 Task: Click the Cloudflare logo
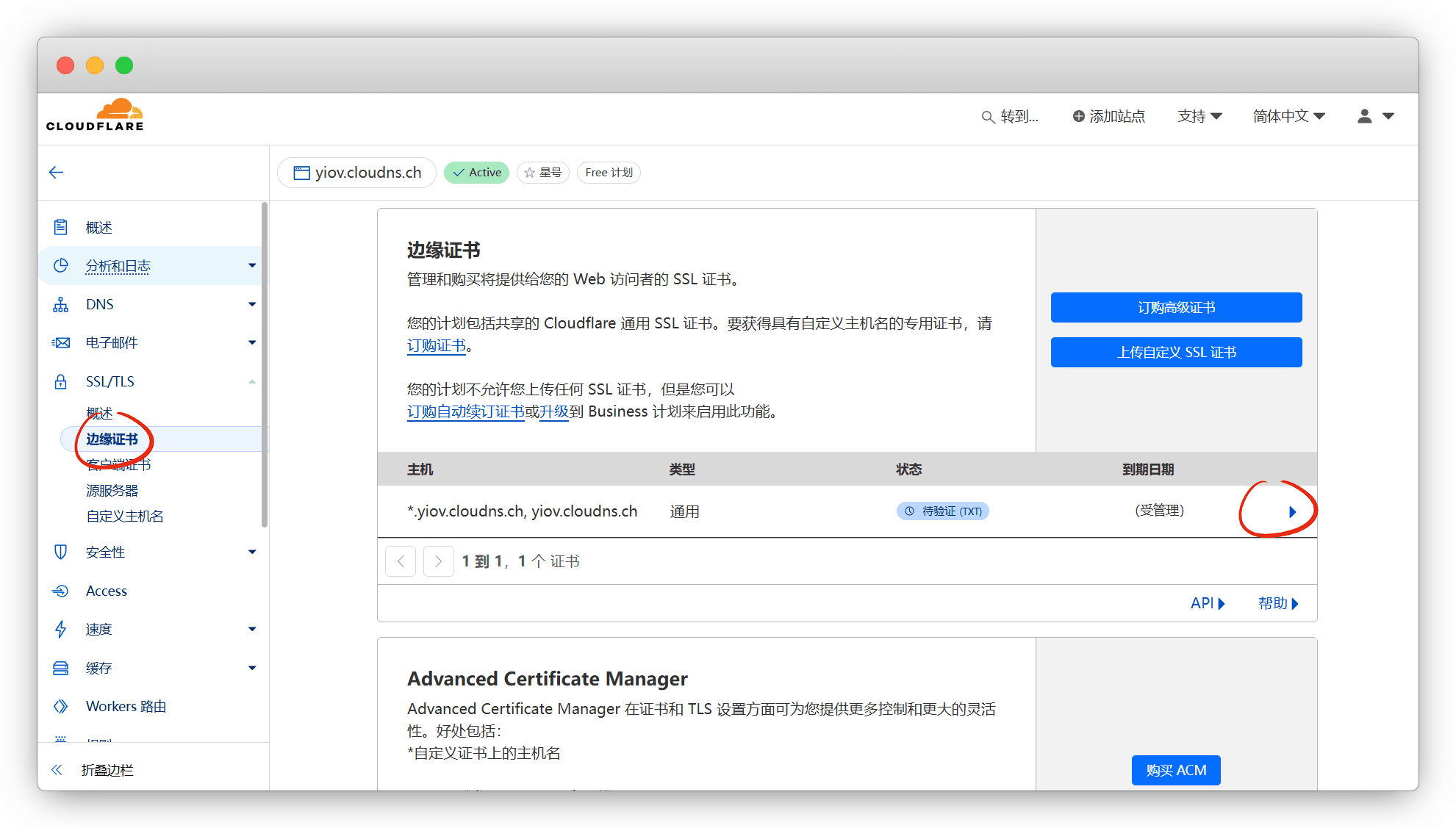point(95,115)
